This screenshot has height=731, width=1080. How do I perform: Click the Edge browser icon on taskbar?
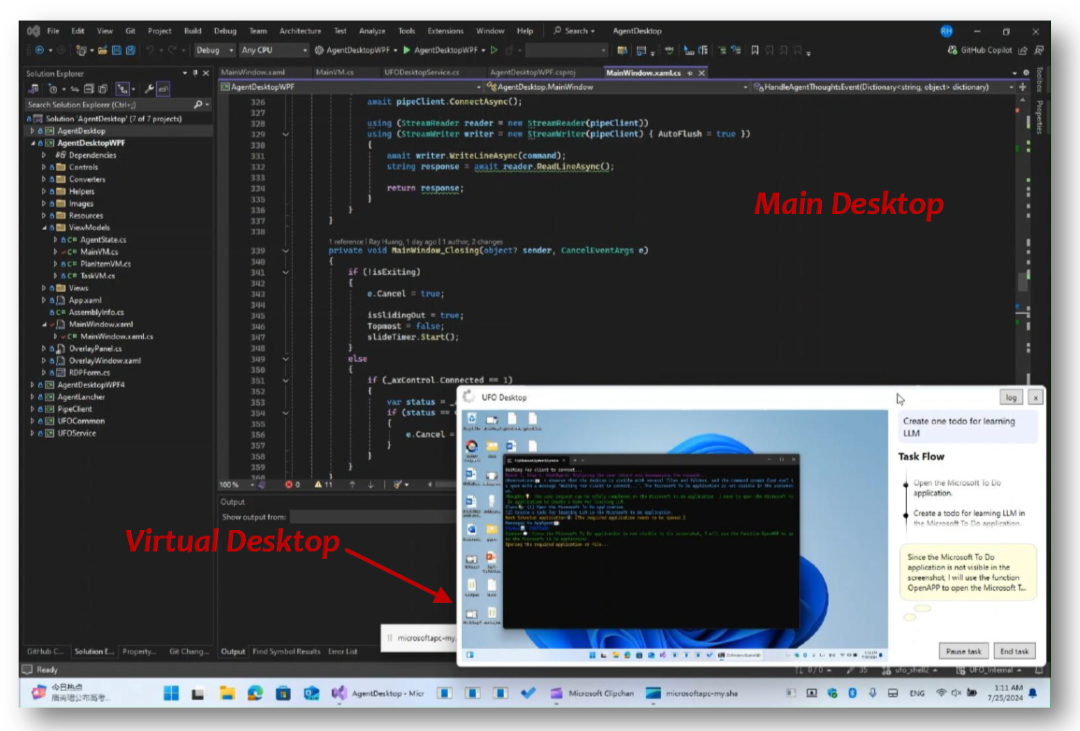(255, 693)
